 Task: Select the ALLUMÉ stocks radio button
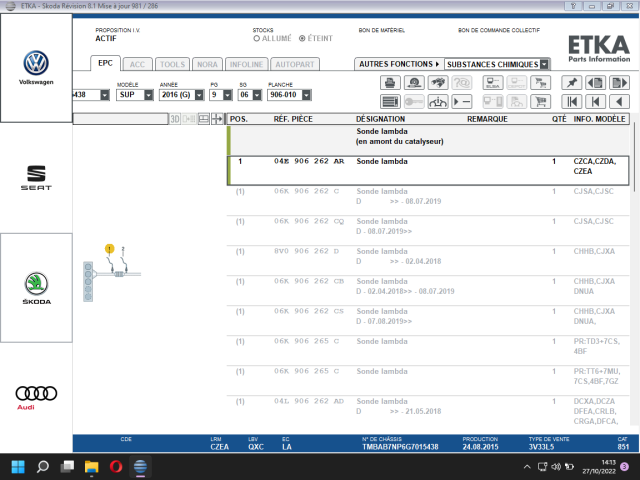pyautogui.click(x=256, y=38)
